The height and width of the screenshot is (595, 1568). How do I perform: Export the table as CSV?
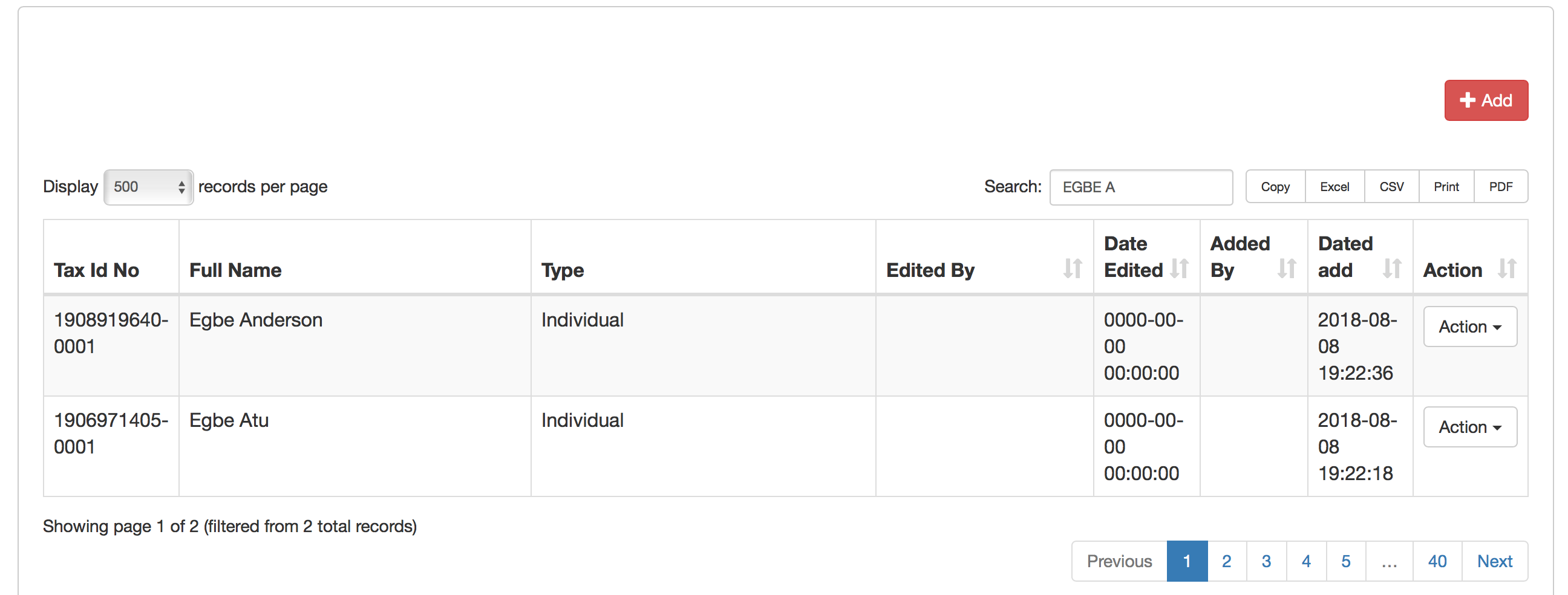1391,187
